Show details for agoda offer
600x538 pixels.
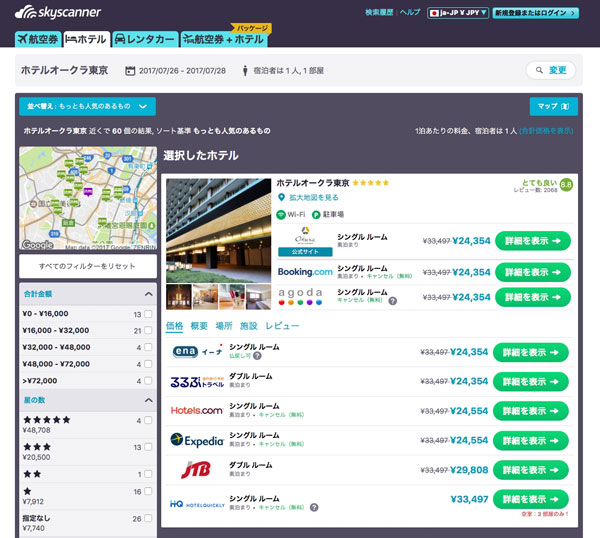pyautogui.click(x=533, y=297)
